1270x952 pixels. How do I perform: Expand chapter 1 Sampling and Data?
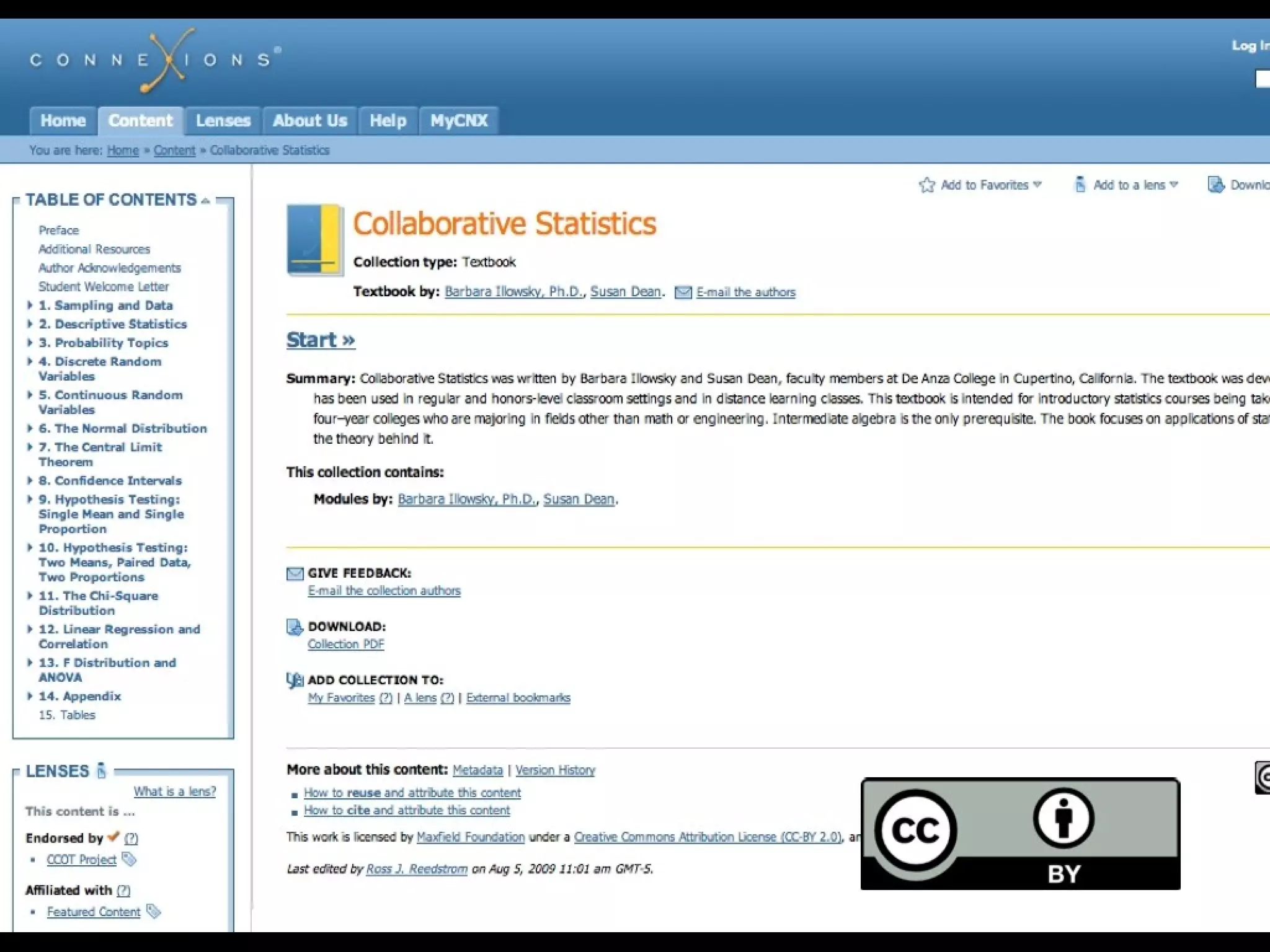30,305
